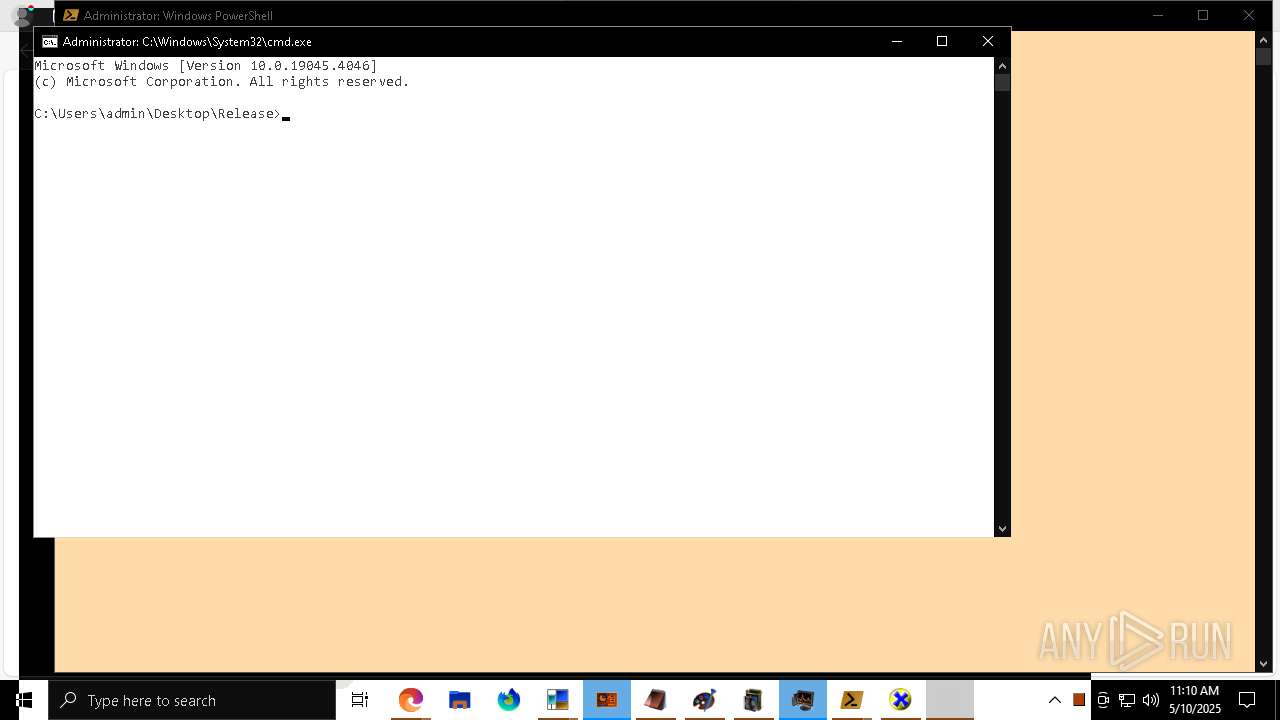Screen dimensions: 1280x720
Task: Open the brown book taskbar app
Action: [x=656, y=700]
